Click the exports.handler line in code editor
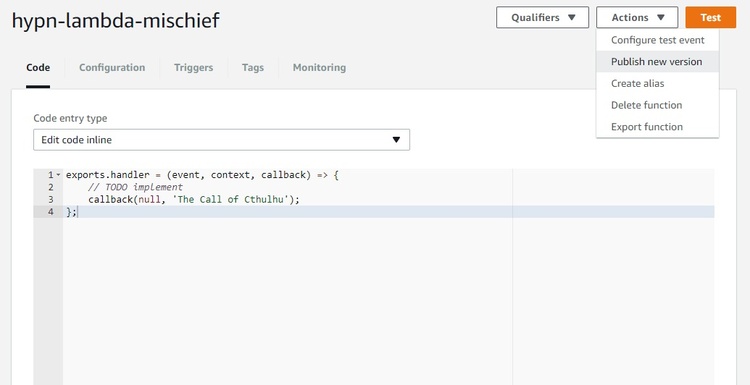Image resolution: width=750 pixels, height=385 pixels. point(202,175)
